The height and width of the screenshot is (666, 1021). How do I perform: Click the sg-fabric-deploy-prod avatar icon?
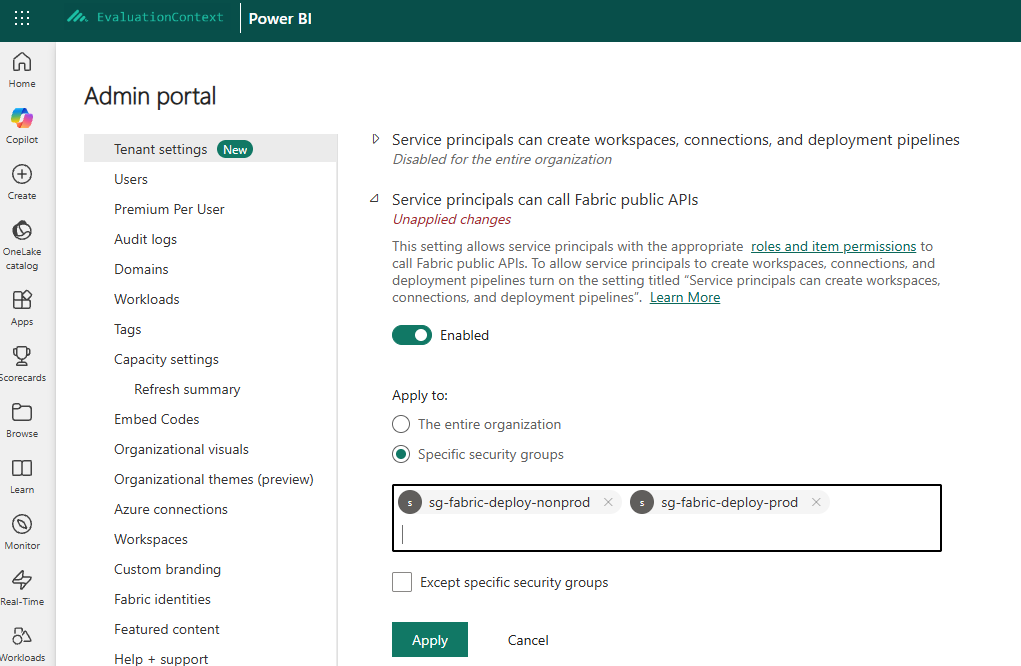click(x=642, y=502)
